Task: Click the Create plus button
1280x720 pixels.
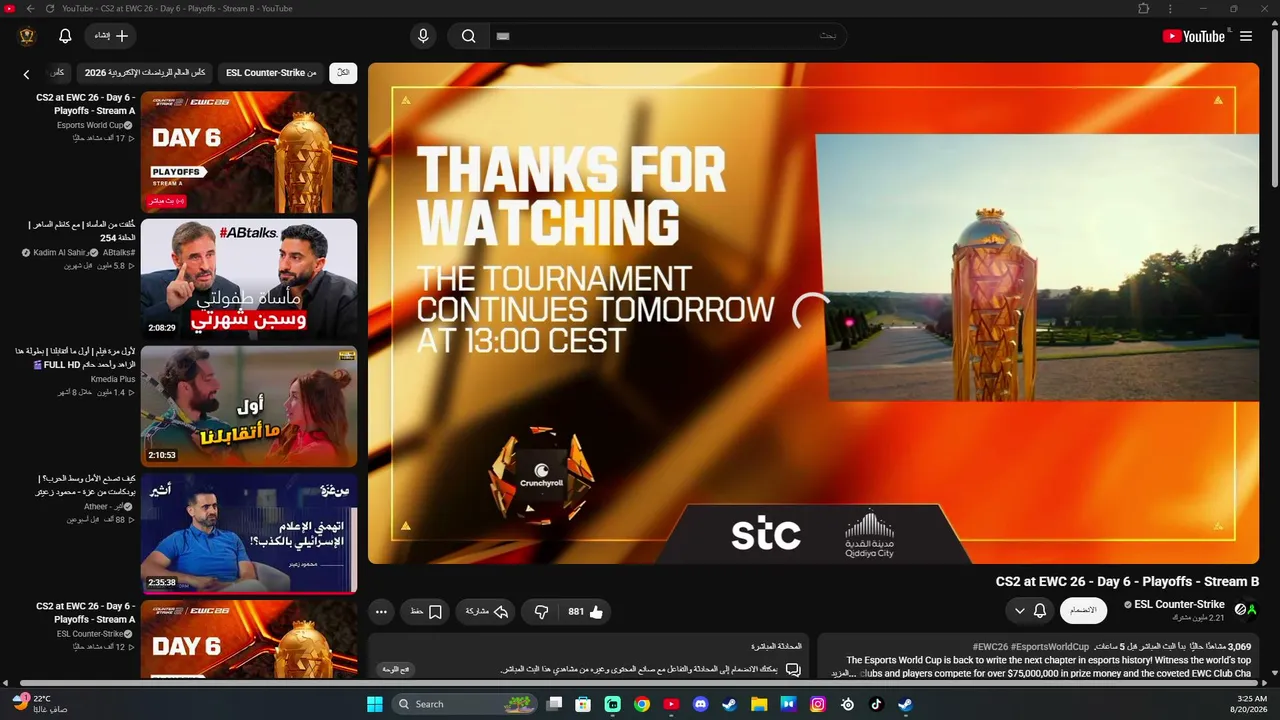Action: (x=110, y=36)
